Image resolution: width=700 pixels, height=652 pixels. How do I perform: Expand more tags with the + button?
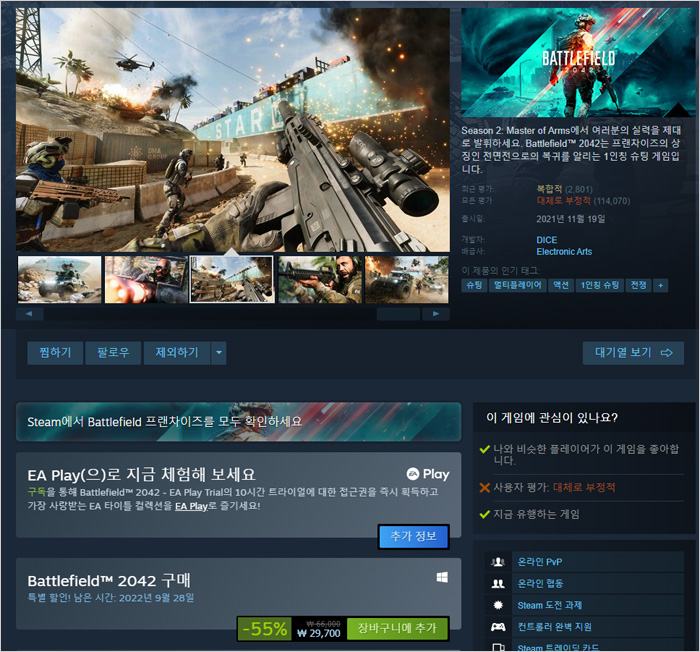pos(660,285)
